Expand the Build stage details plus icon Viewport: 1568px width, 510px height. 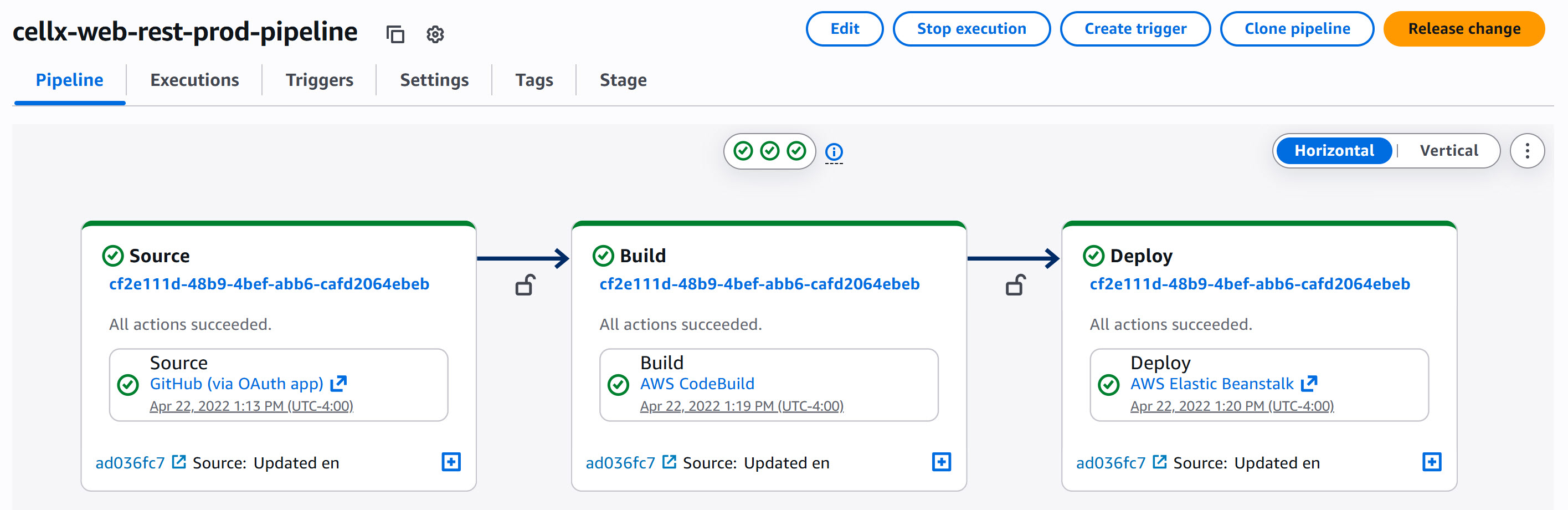click(x=941, y=462)
